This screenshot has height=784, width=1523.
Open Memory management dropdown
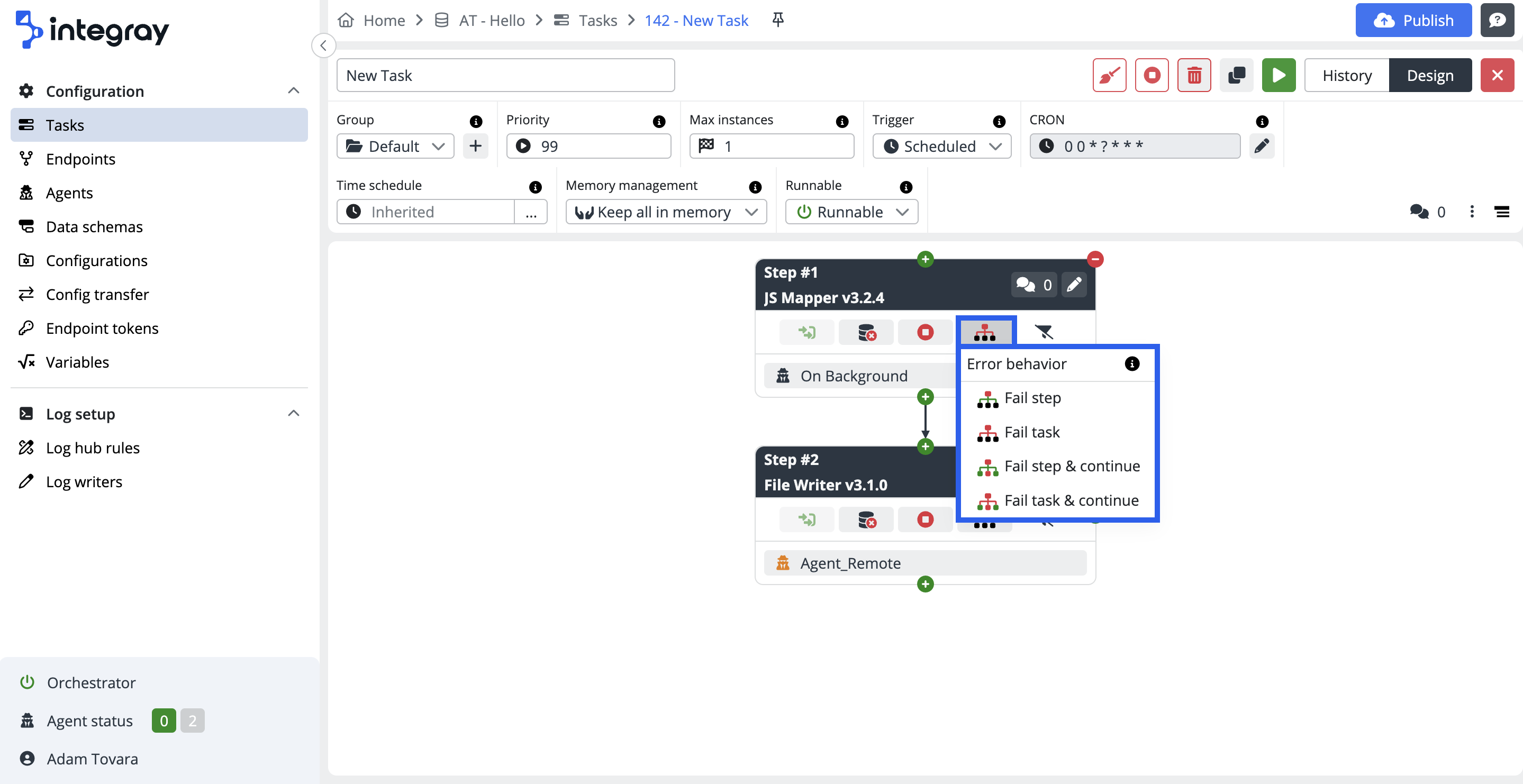666,212
